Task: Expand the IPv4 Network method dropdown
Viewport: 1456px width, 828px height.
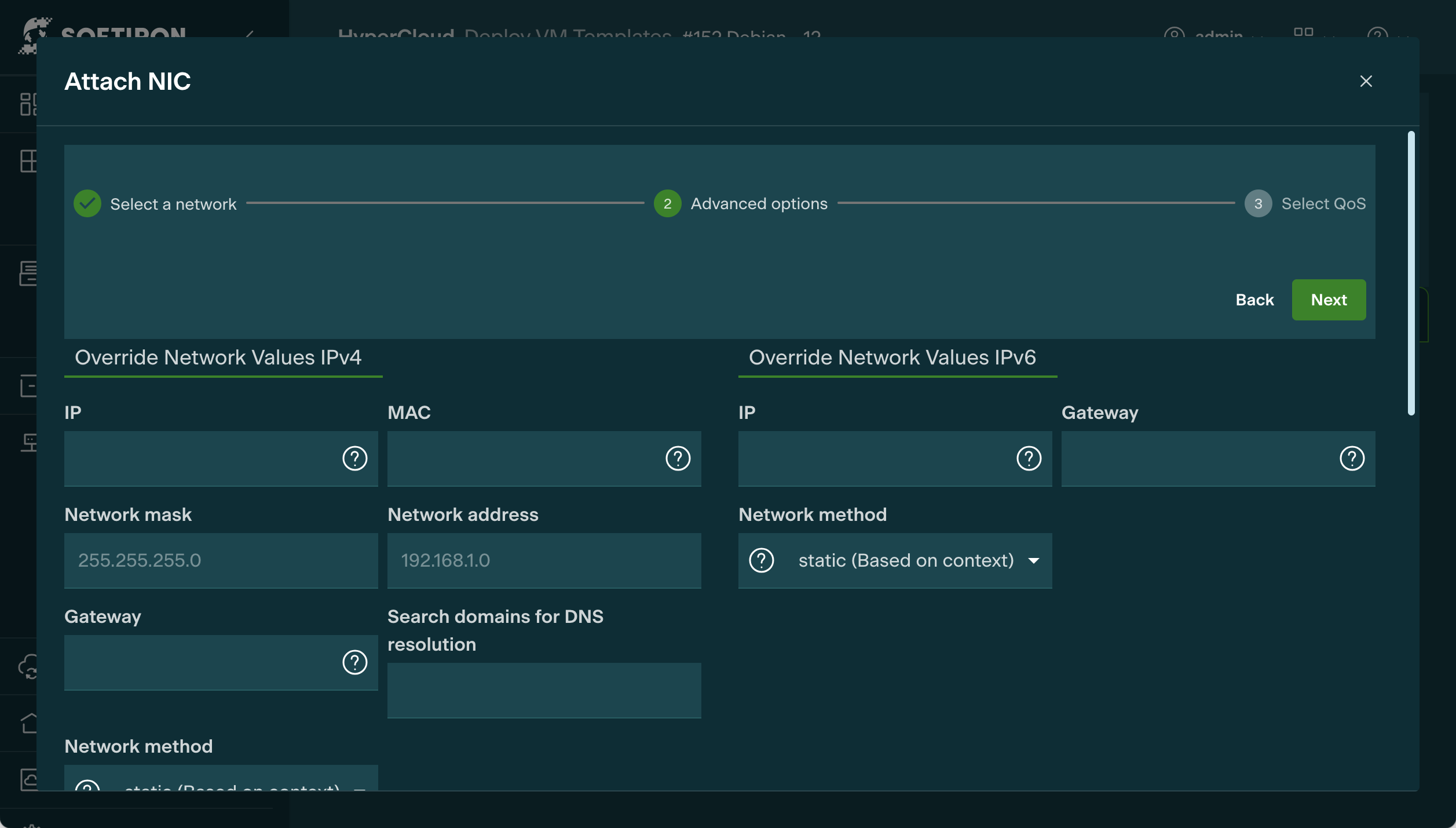Action: (x=232, y=782)
